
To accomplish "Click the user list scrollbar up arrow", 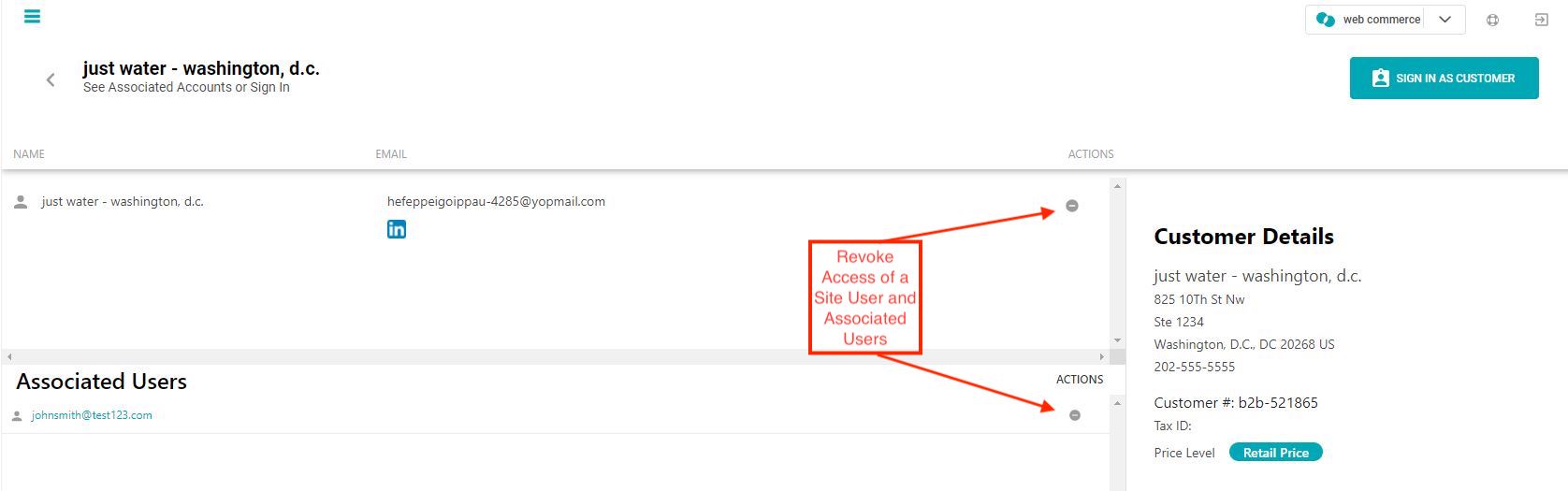I will click(1117, 186).
